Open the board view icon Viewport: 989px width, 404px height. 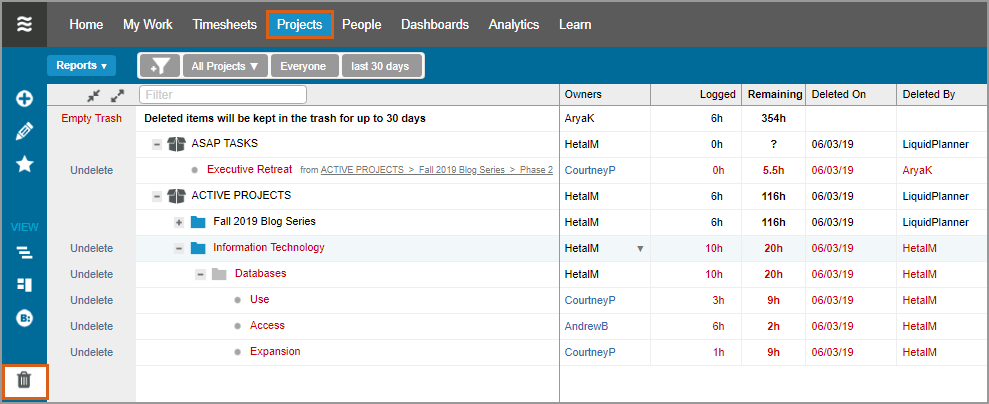click(24, 284)
